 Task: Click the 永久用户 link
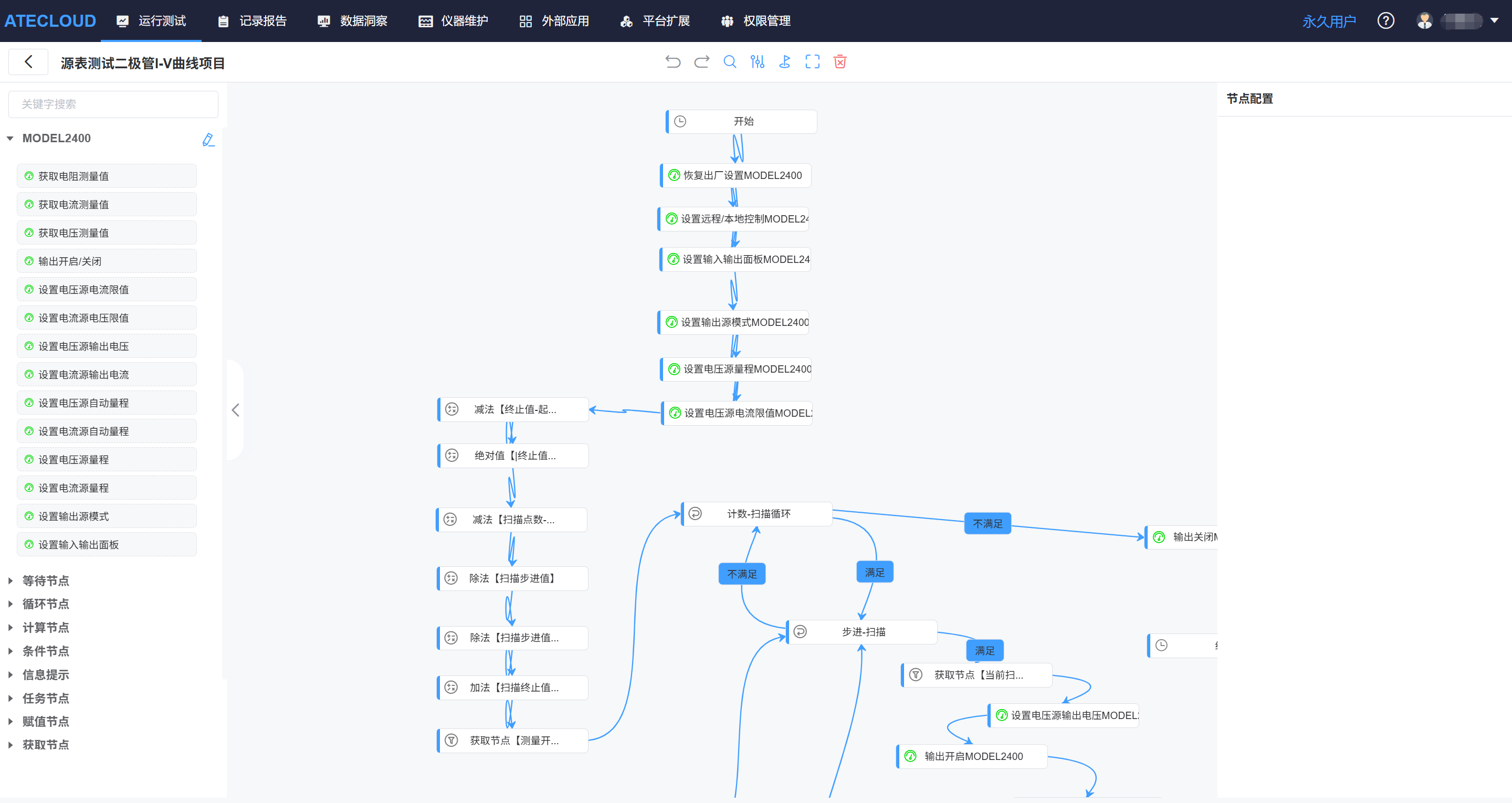(1329, 22)
